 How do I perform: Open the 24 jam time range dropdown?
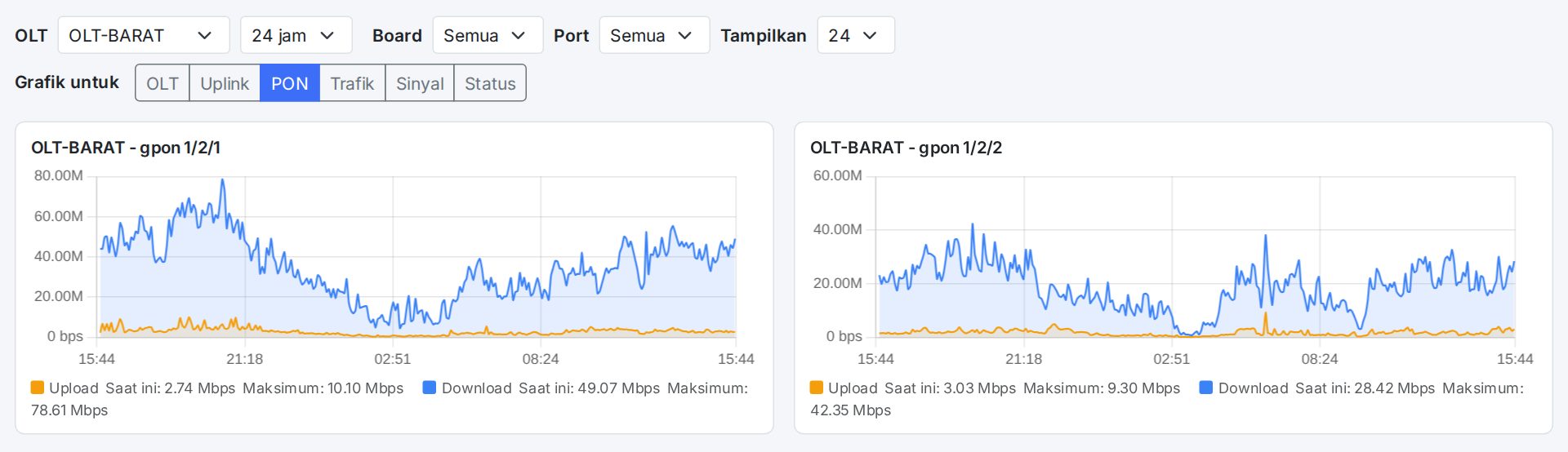pyautogui.click(x=296, y=35)
